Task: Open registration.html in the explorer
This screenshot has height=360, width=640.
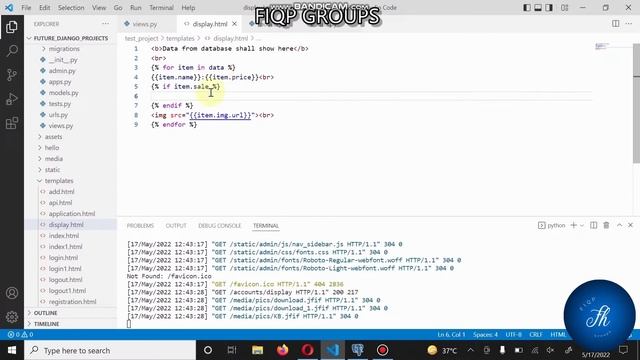Action: pos(72,302)
